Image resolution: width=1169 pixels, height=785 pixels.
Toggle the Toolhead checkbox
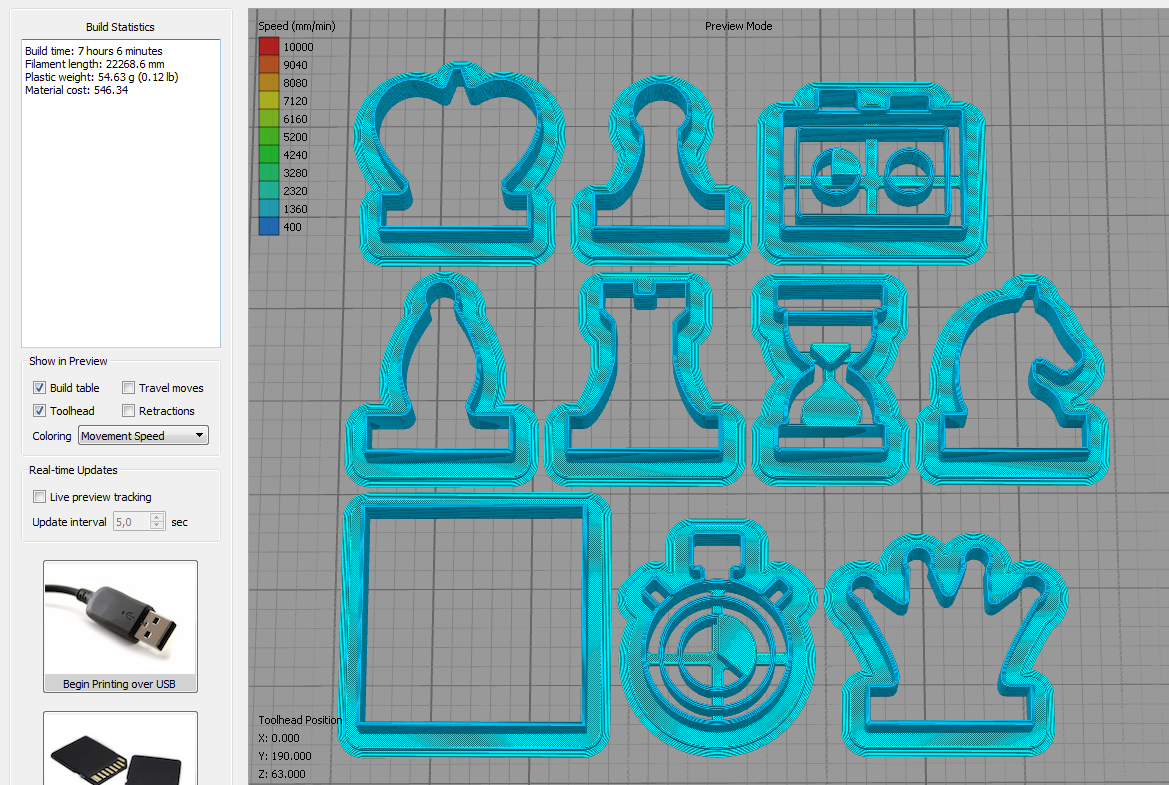[x=40, y=411]
